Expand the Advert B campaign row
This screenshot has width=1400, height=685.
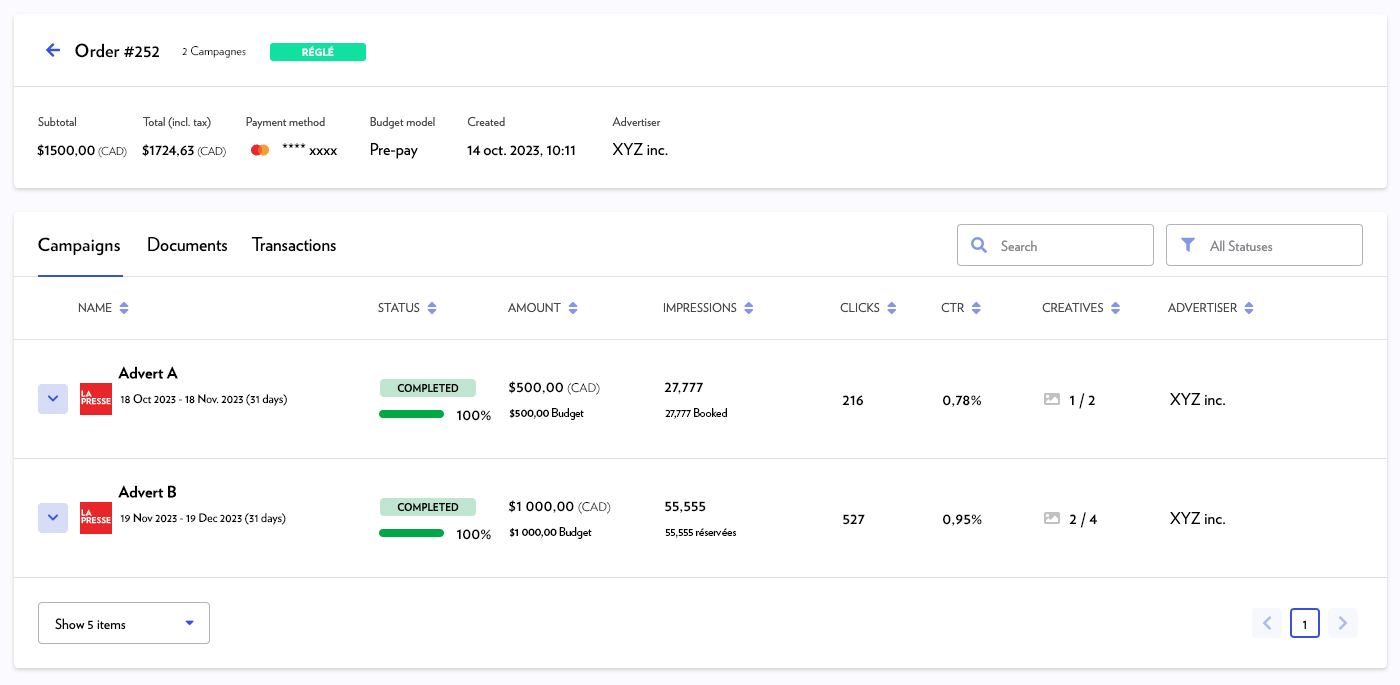pyautogui.click(x=53, y=518)
